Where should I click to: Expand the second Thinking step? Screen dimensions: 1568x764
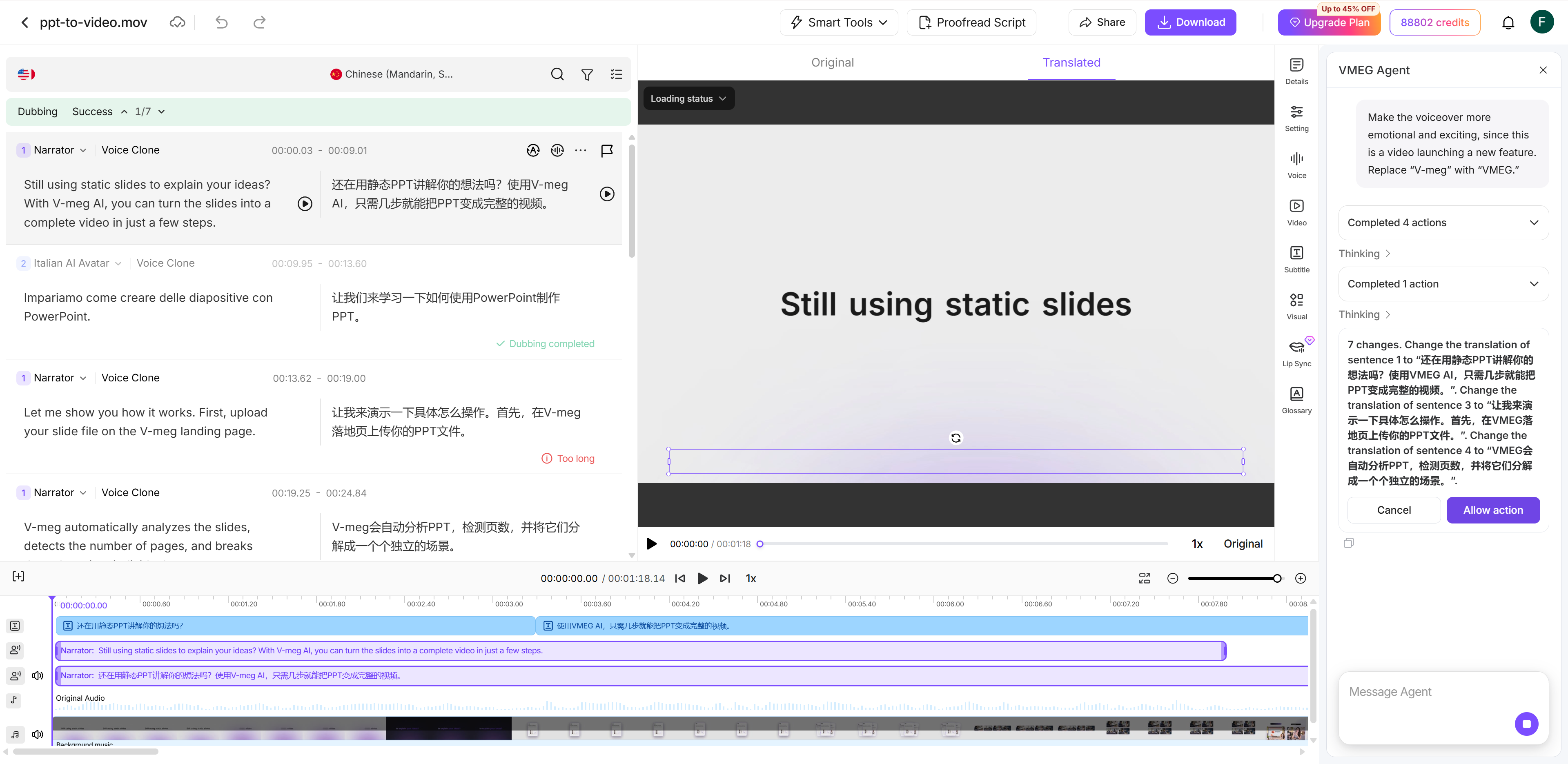pyautogui.click(x=1364, y=314)
